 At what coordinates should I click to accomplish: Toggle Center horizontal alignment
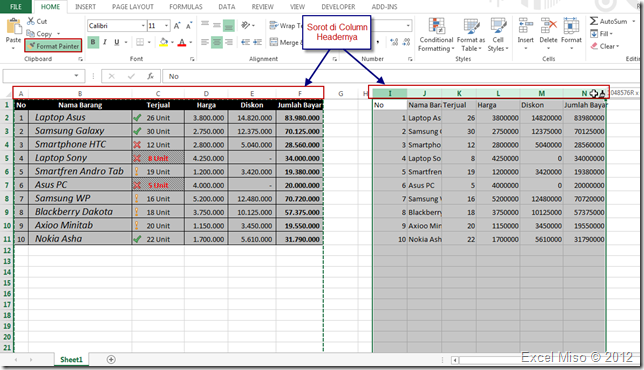(217, 42)
